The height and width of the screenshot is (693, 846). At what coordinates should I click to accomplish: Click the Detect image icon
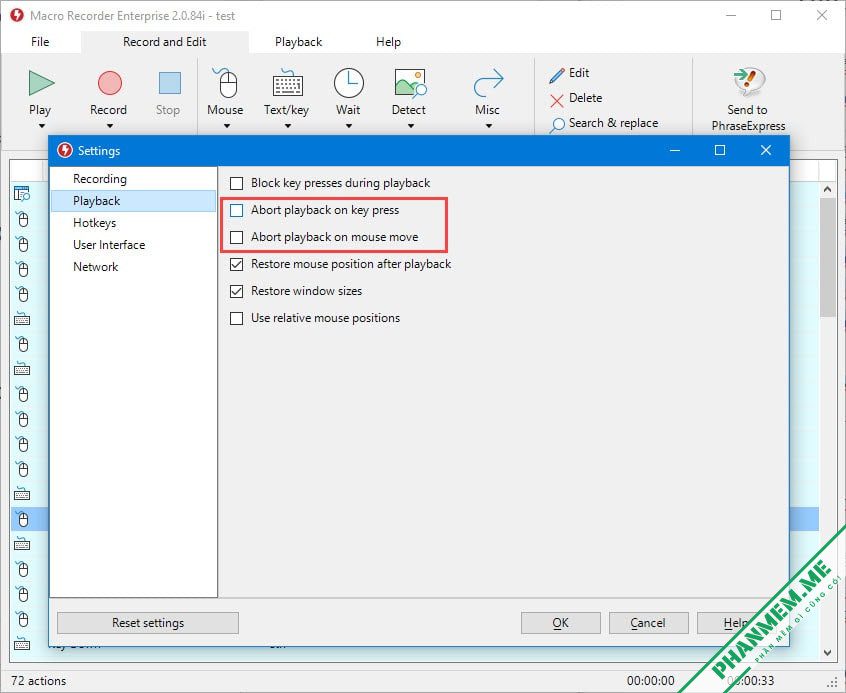[411, 83]
